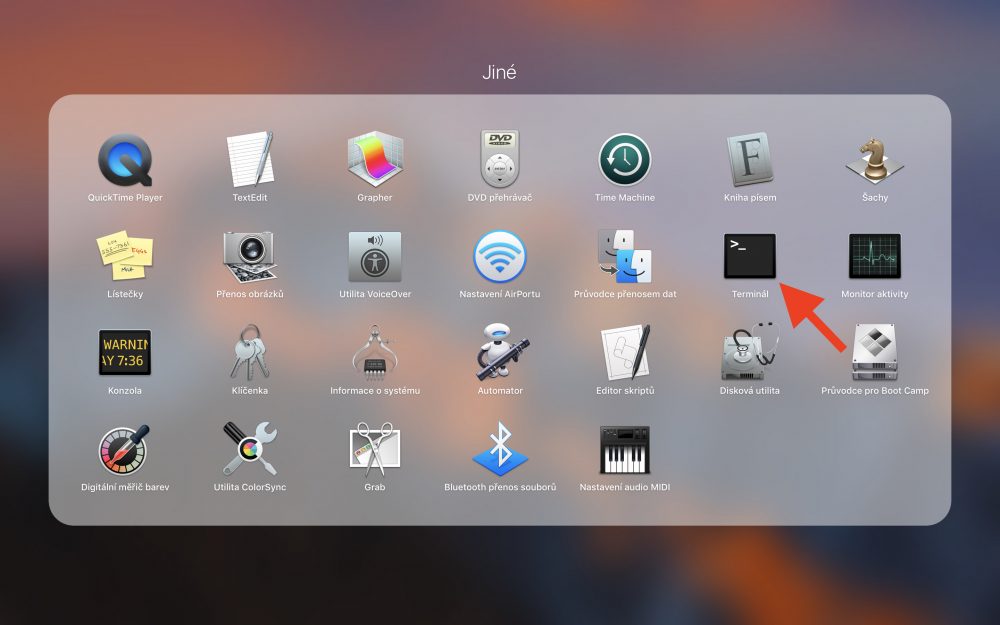Launch Digitální měřič barev
This screenshot has height=625, width=1000.
[x=124, y=455]
